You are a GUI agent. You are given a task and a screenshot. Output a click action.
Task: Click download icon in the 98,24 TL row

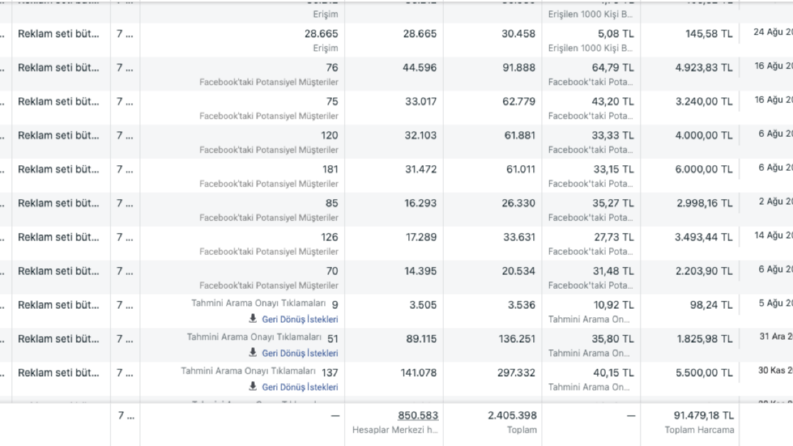click(x=253, y=319)
